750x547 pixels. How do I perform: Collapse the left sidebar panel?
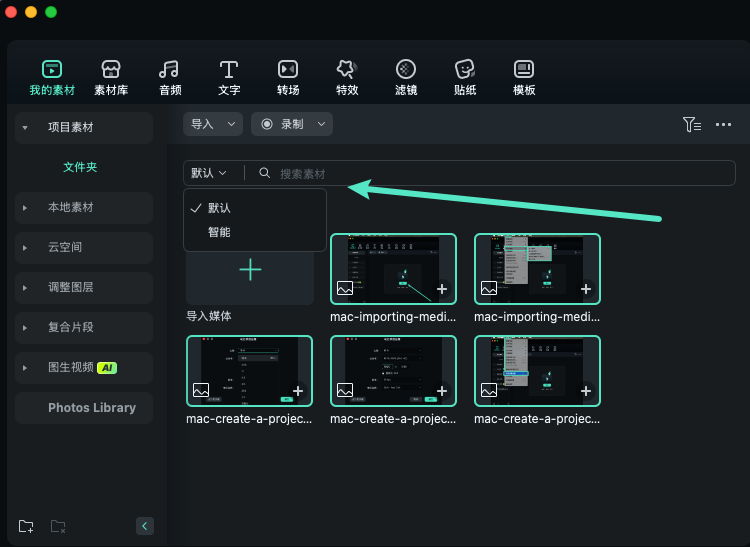click(144, 526)
